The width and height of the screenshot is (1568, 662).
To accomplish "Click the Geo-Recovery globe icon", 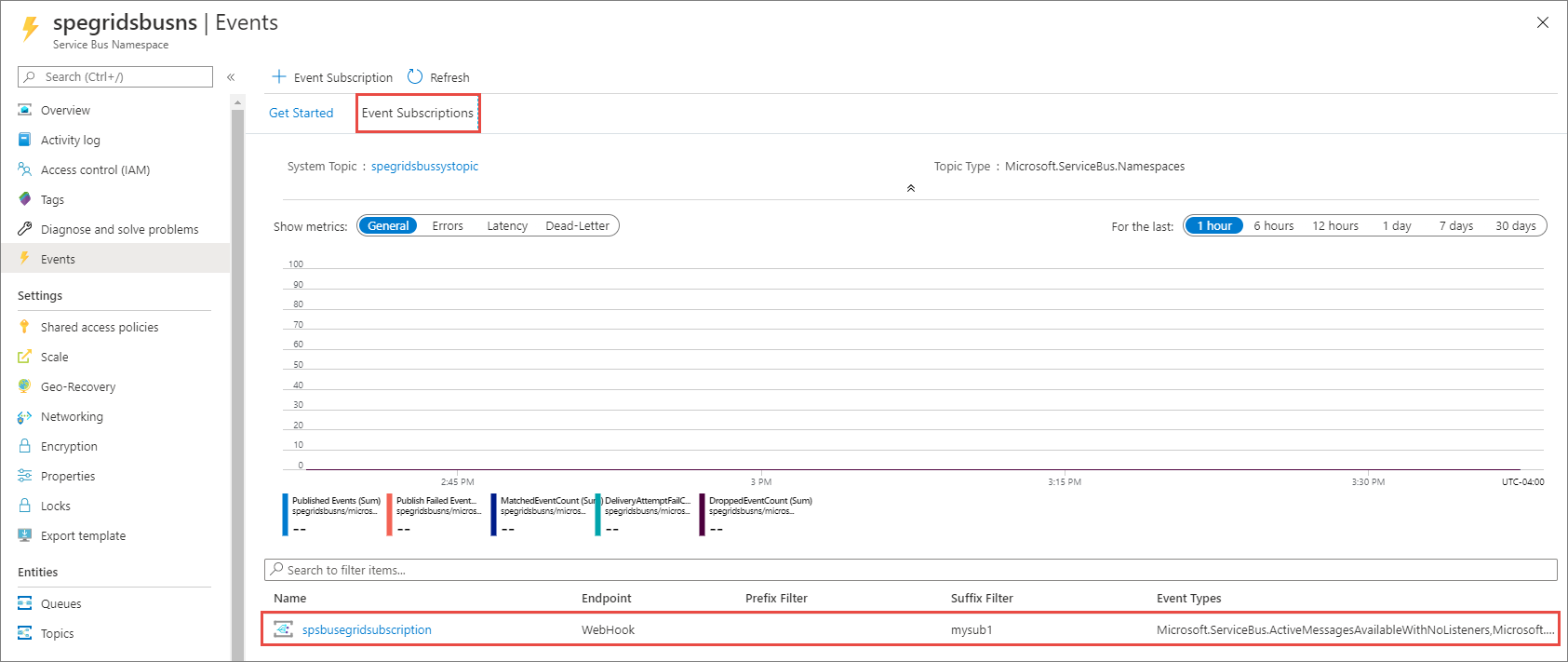I will (25, 386).
